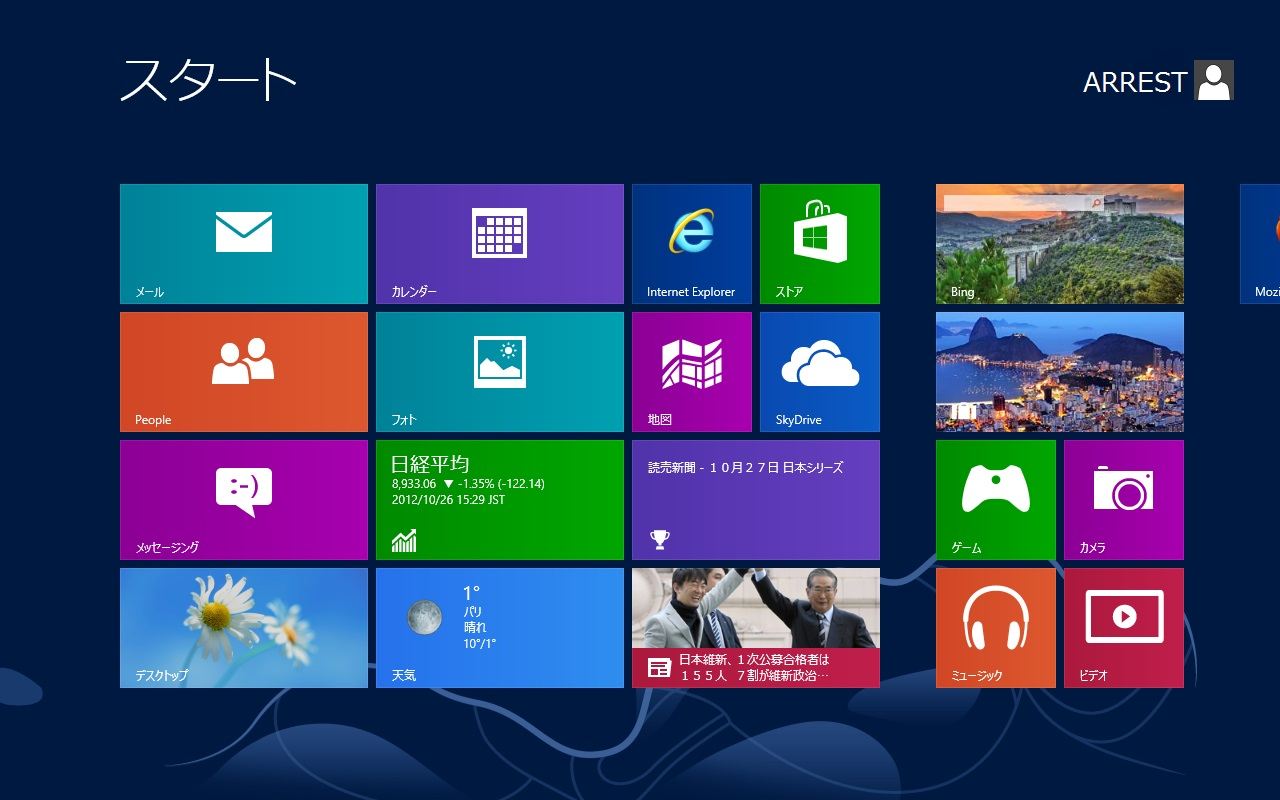Open the ミュージック music tile
Image resolution: width=1280 pixels, height=800 pixels.
click(996, 628)
